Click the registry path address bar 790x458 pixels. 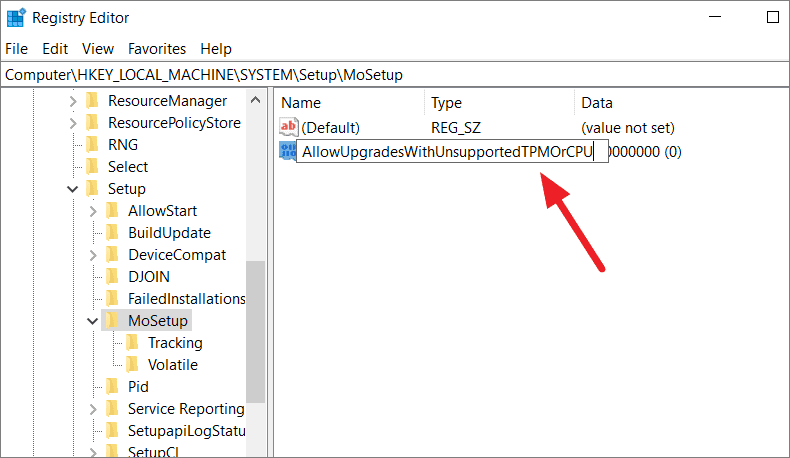[394, 75]
